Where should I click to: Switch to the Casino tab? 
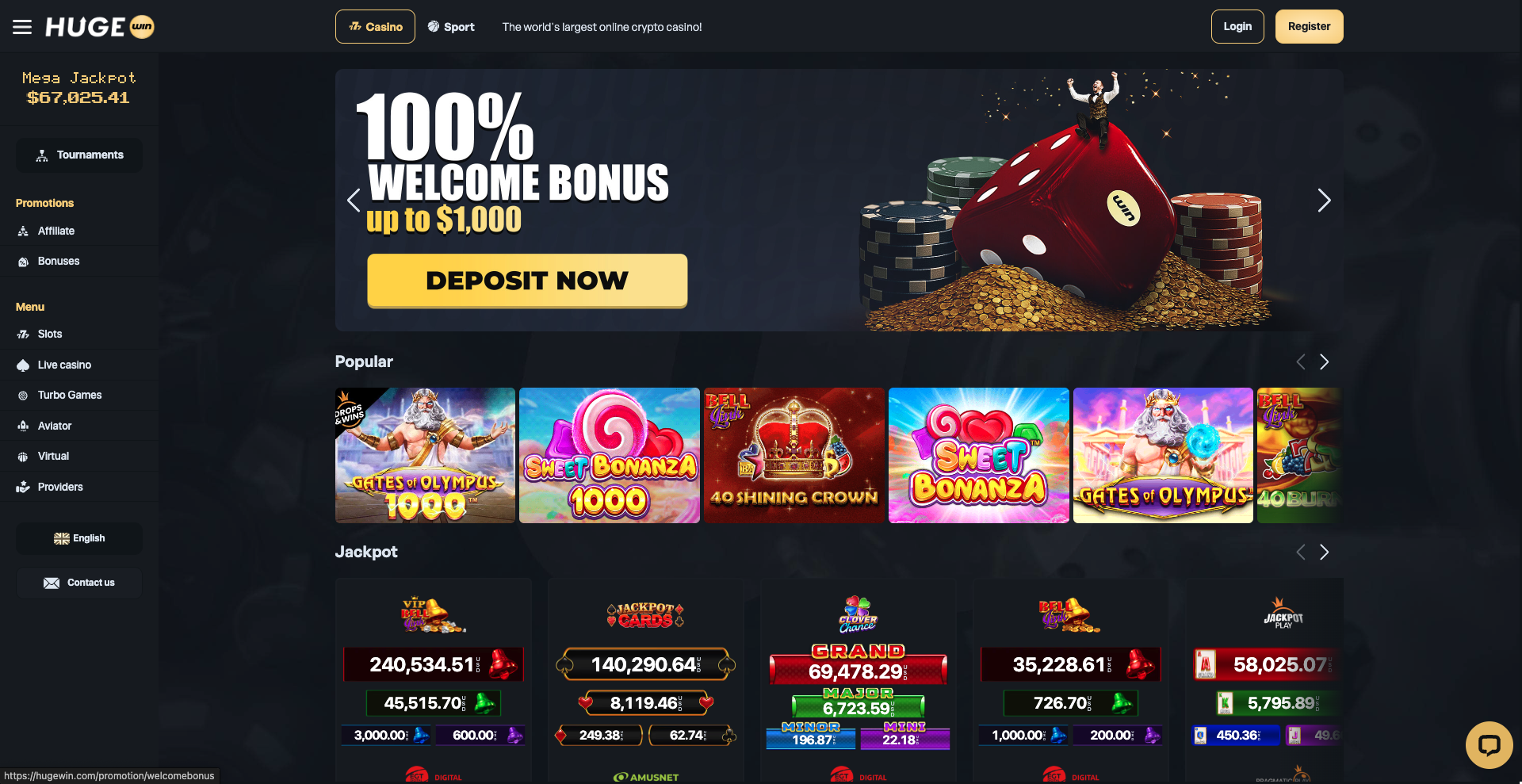click(x=375, y=27)
